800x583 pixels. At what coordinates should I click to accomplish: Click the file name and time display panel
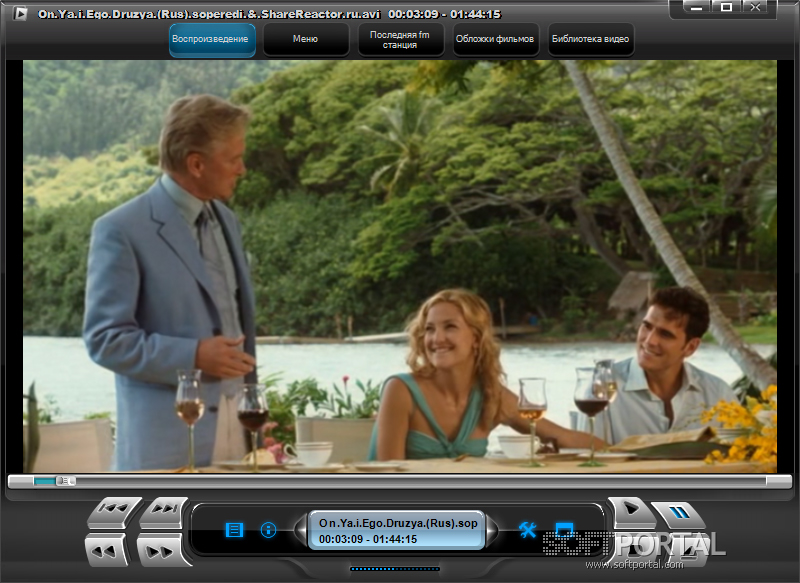[396, 530]
